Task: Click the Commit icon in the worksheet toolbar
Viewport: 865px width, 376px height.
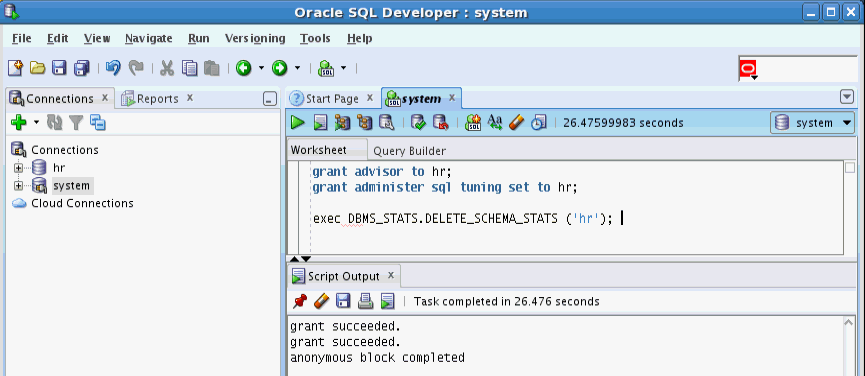Action: (x=419, y=122)
